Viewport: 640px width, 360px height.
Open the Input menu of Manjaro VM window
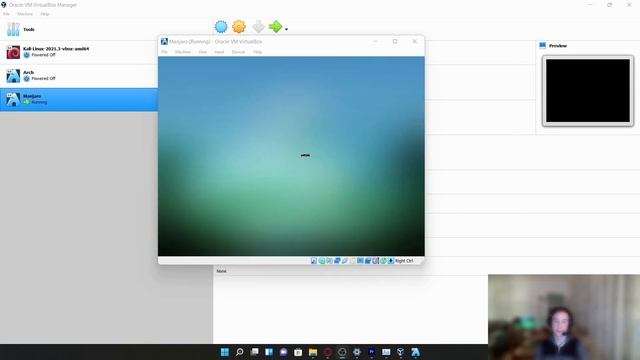219,52
